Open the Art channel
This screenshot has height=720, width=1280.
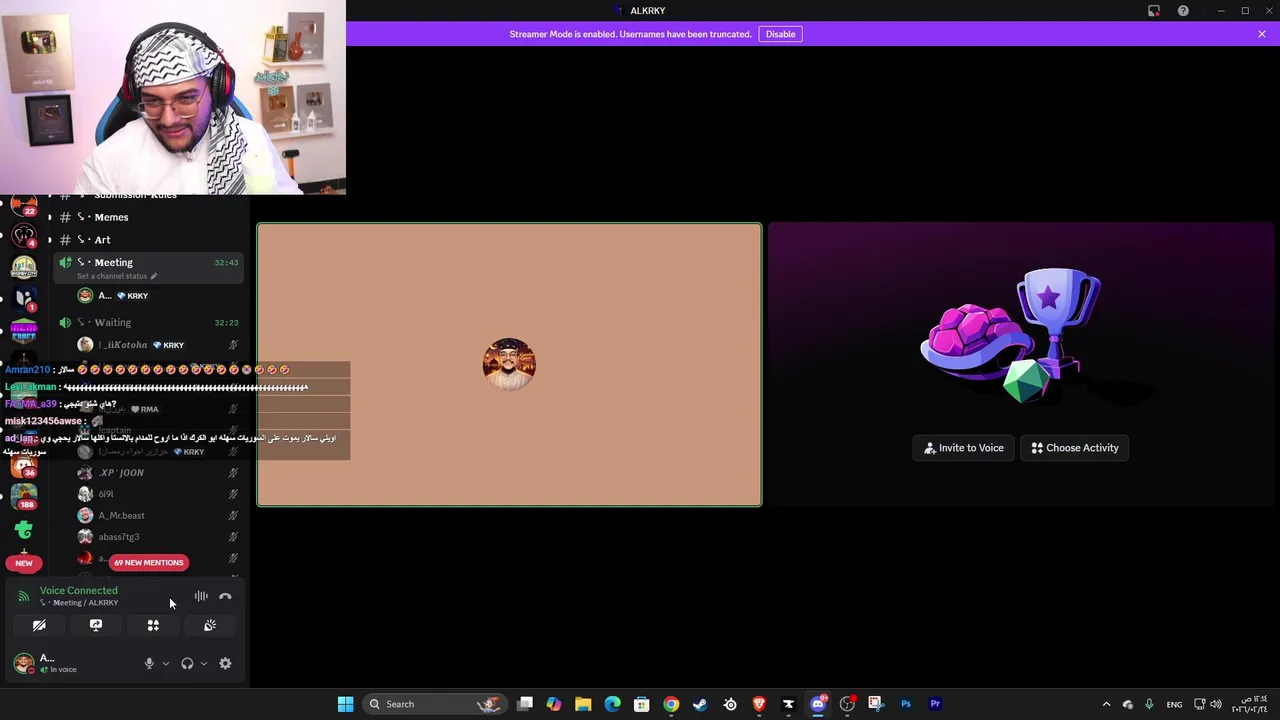pos(102,240)
